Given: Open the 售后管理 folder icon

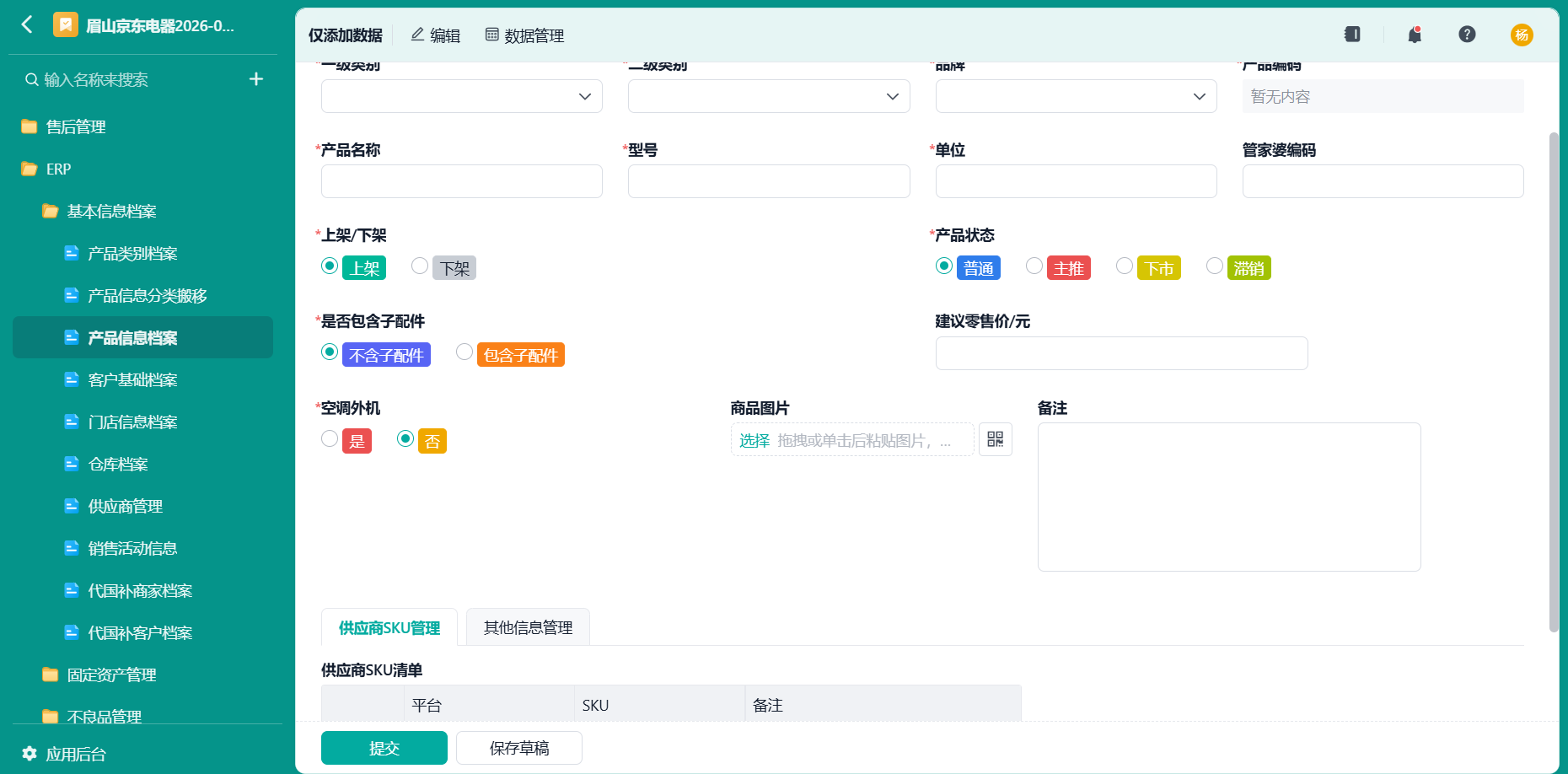Looking at the screenshot, I should pos(30,126).
